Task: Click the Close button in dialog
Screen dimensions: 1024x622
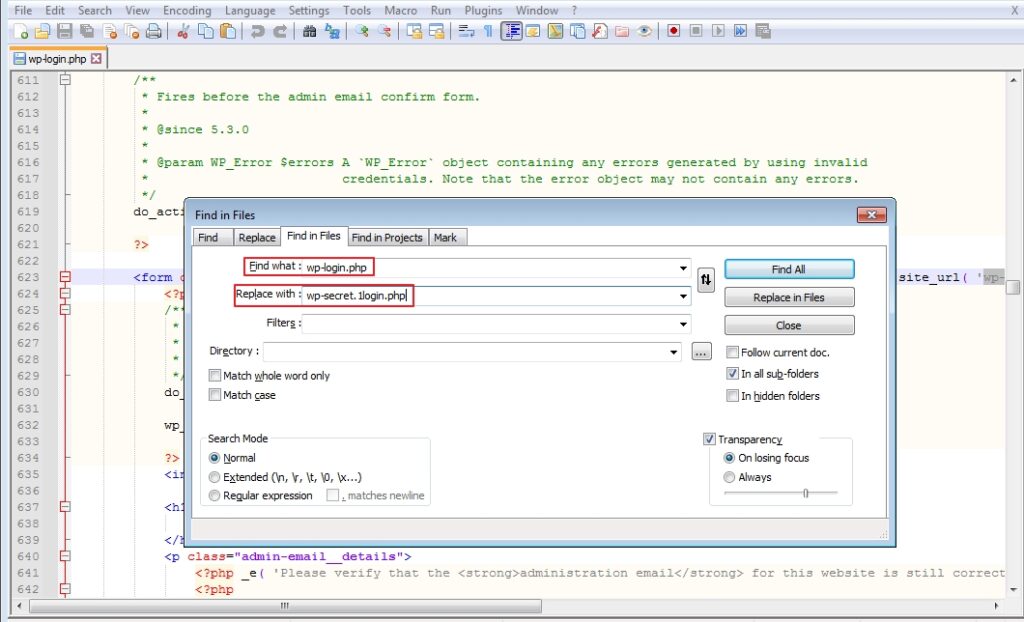Action: [789, 325]
